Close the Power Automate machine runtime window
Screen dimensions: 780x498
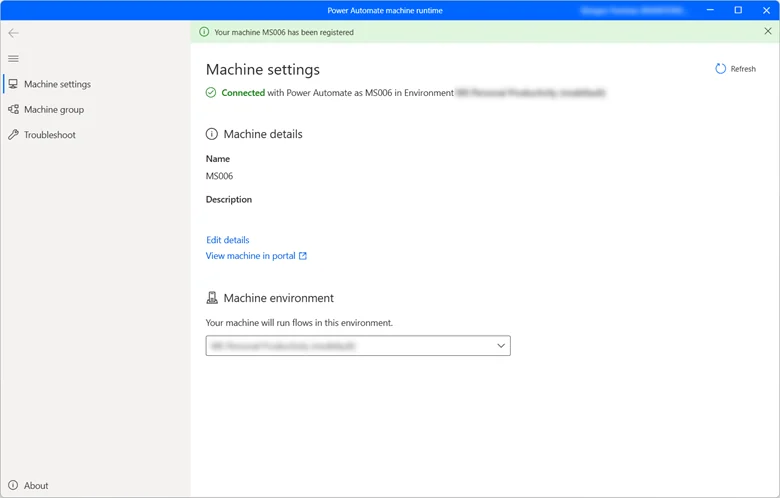click(x=766, y=10)
